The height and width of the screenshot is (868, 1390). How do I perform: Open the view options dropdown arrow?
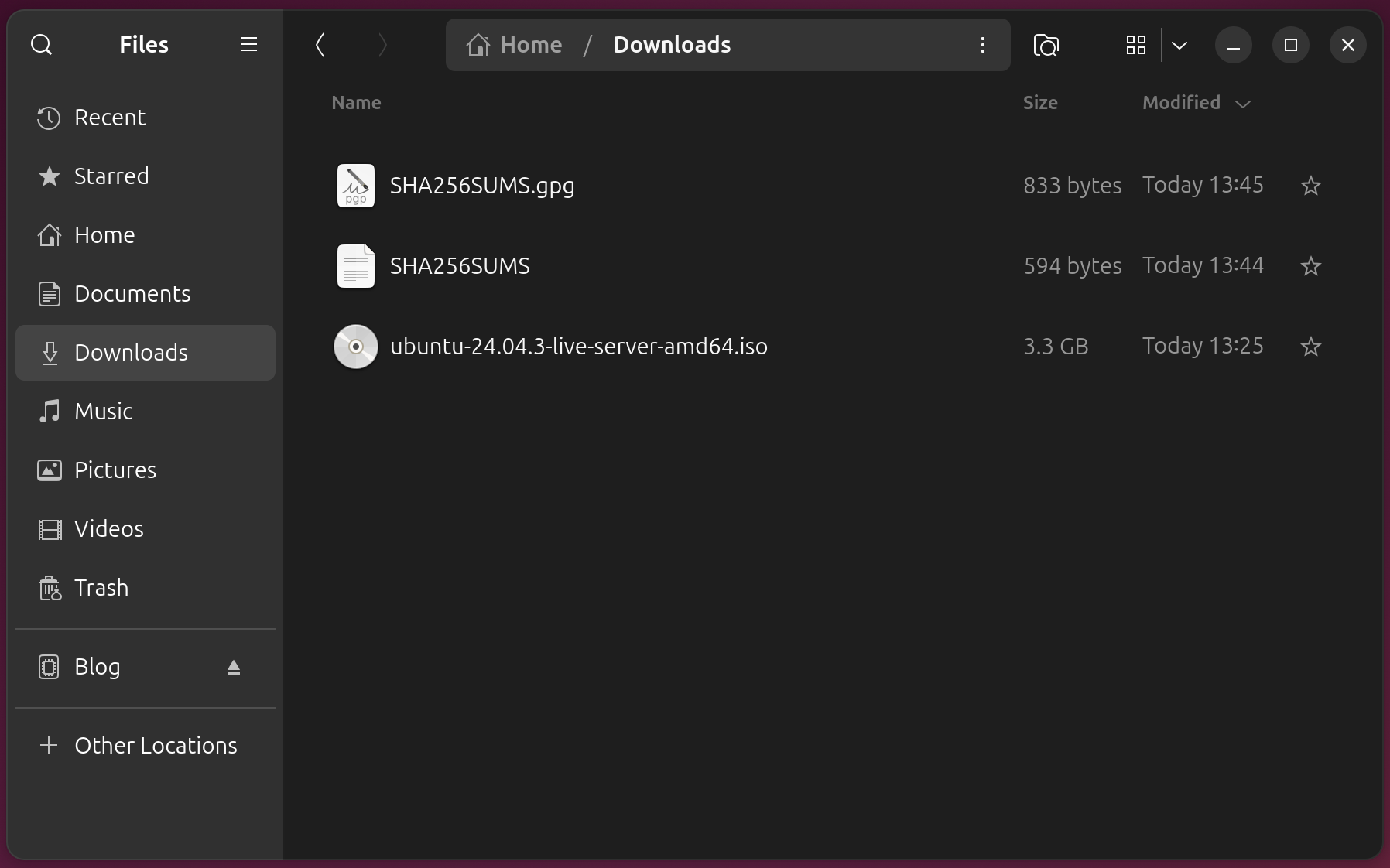(1179, 46)
